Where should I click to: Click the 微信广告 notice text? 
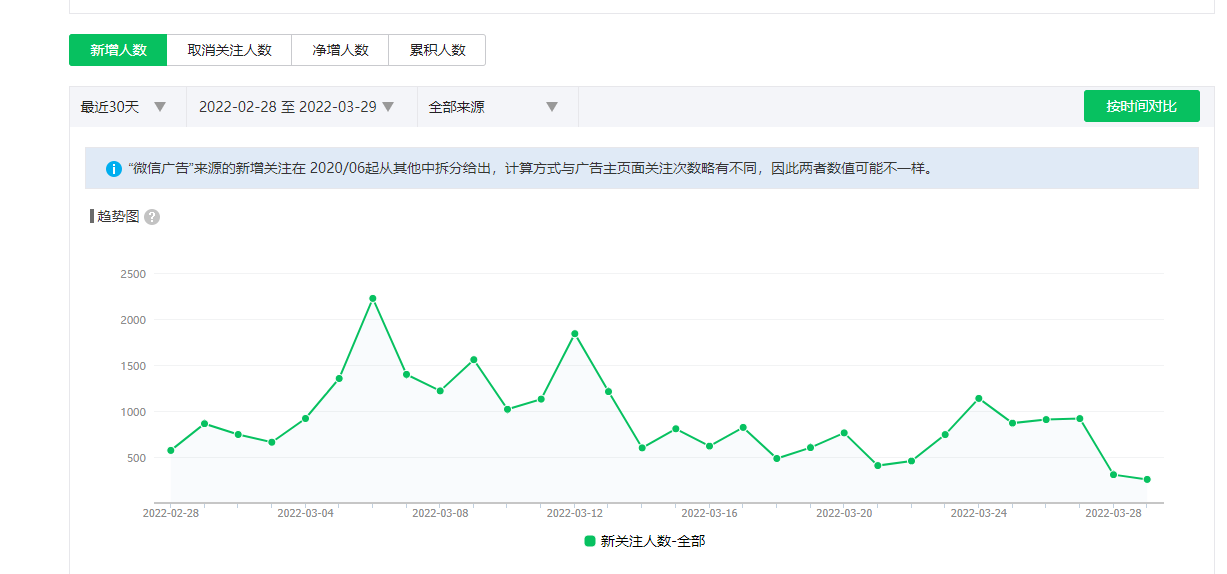pyautogui.click(x=530, y=168)
